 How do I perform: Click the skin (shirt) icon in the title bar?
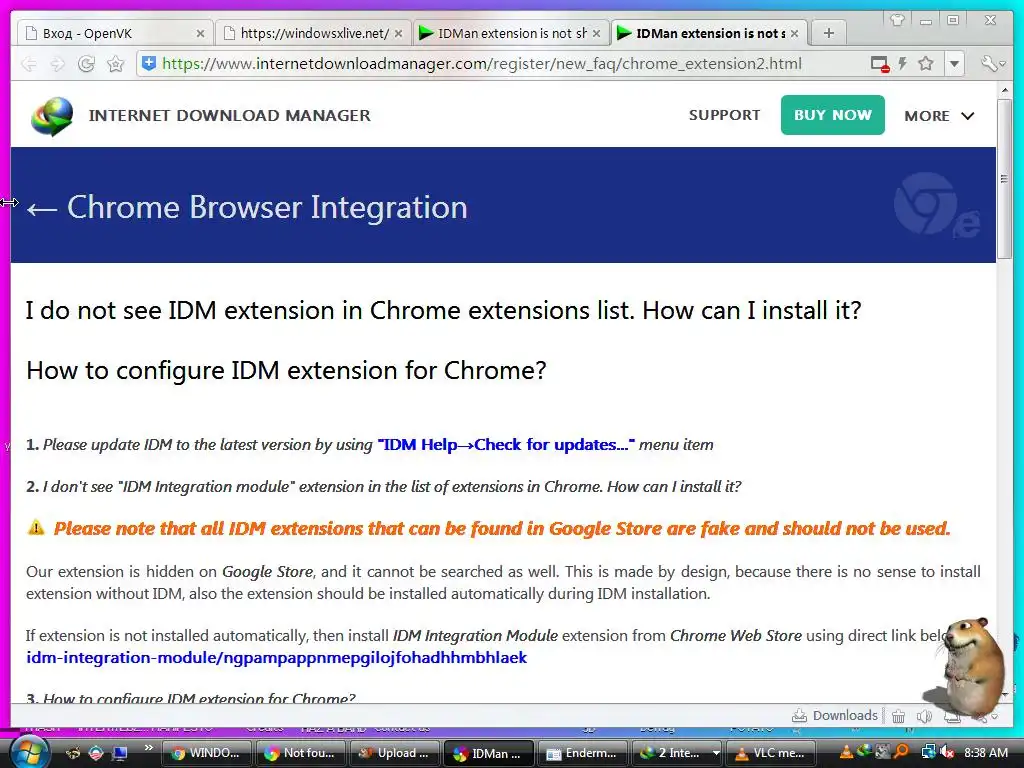pos(897,20)
